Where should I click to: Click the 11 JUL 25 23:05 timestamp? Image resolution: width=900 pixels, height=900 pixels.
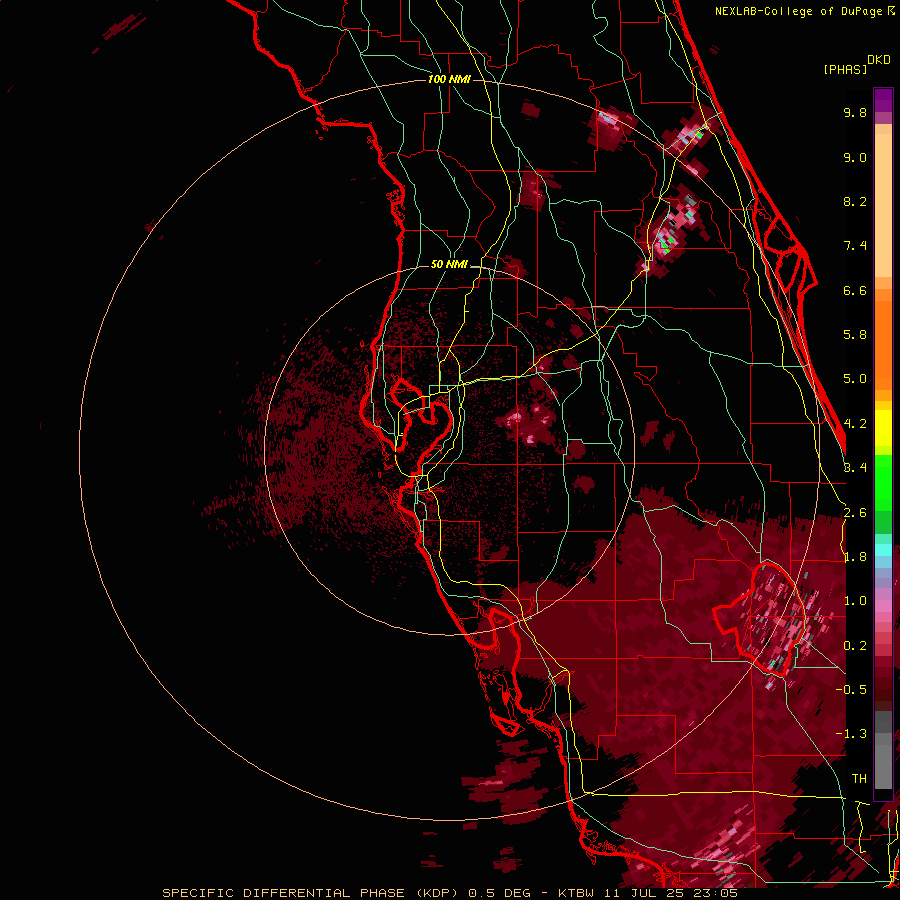[x=671, y=893]
